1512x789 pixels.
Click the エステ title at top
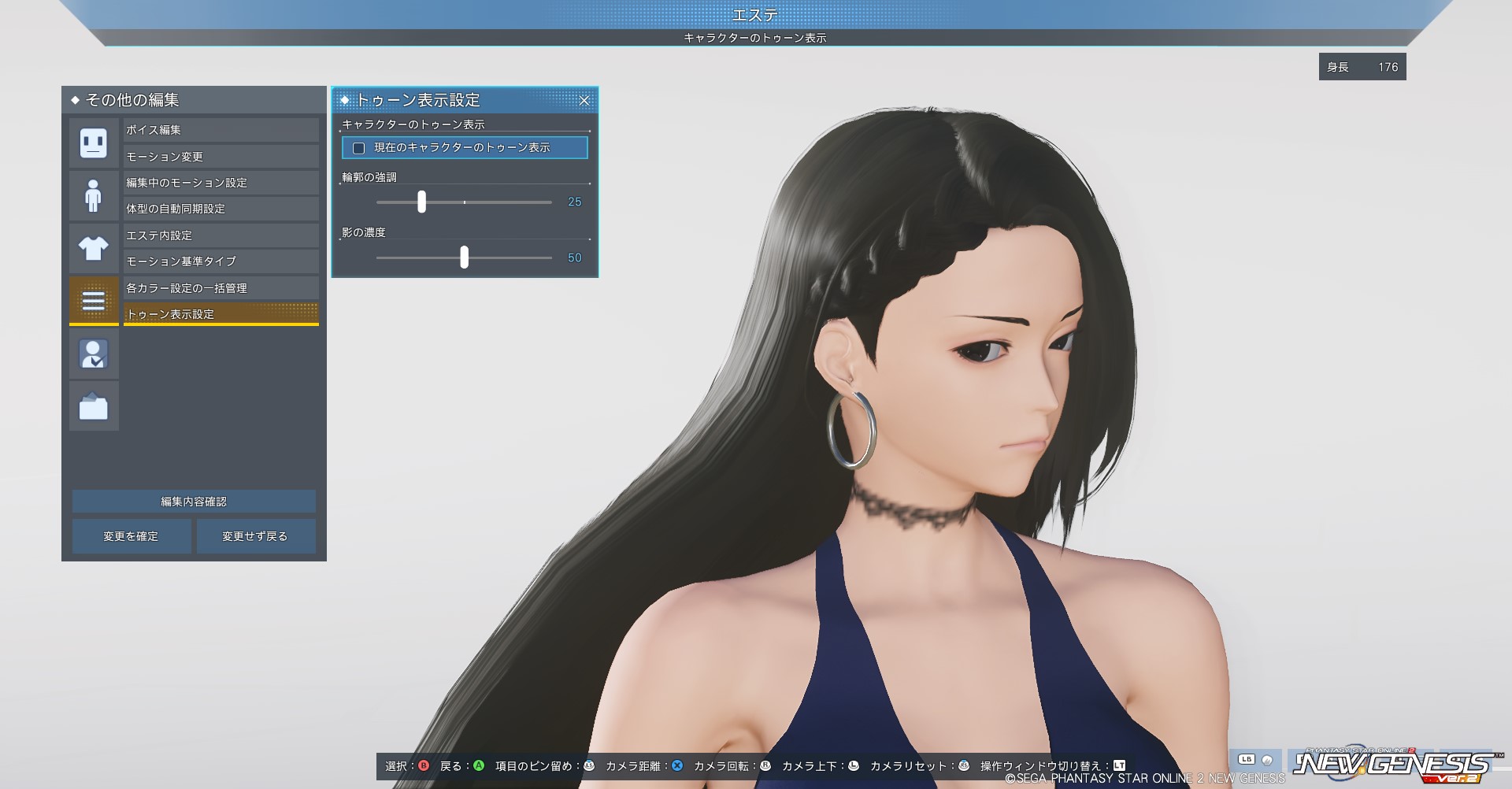point(755,15)
